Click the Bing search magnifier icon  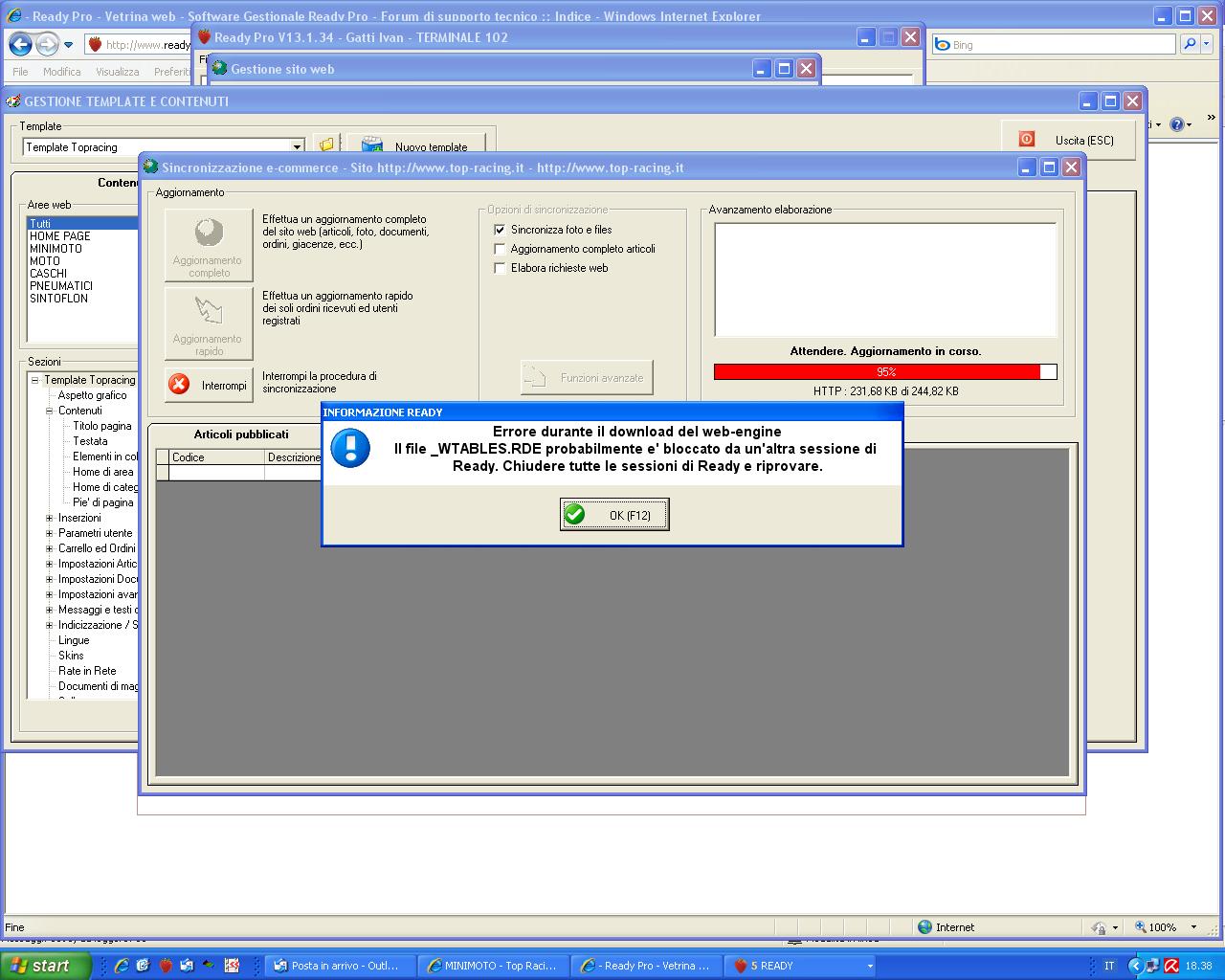point(1189,44)
